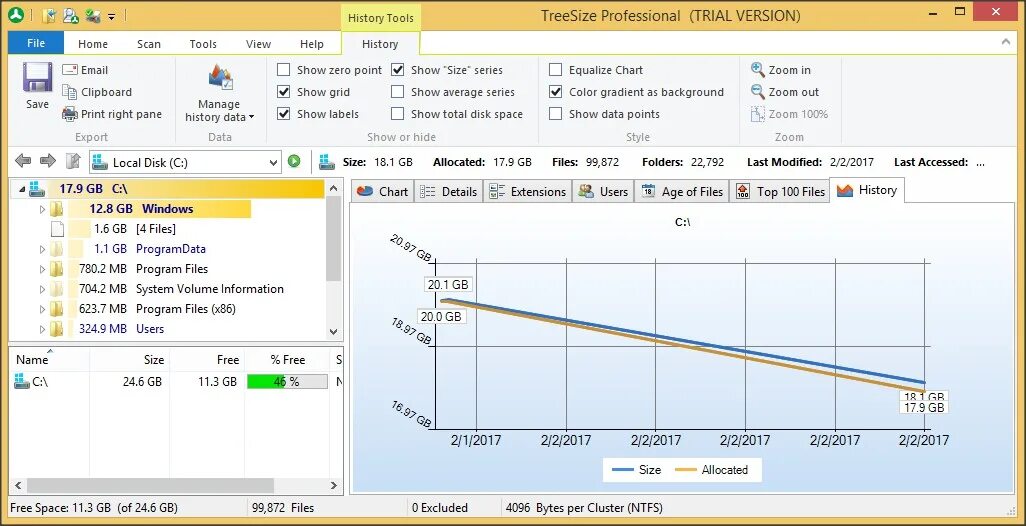This screenshot has width=1026, height=526.
Task: Enable the Show zero point checkbox
Action: [284, 70]
